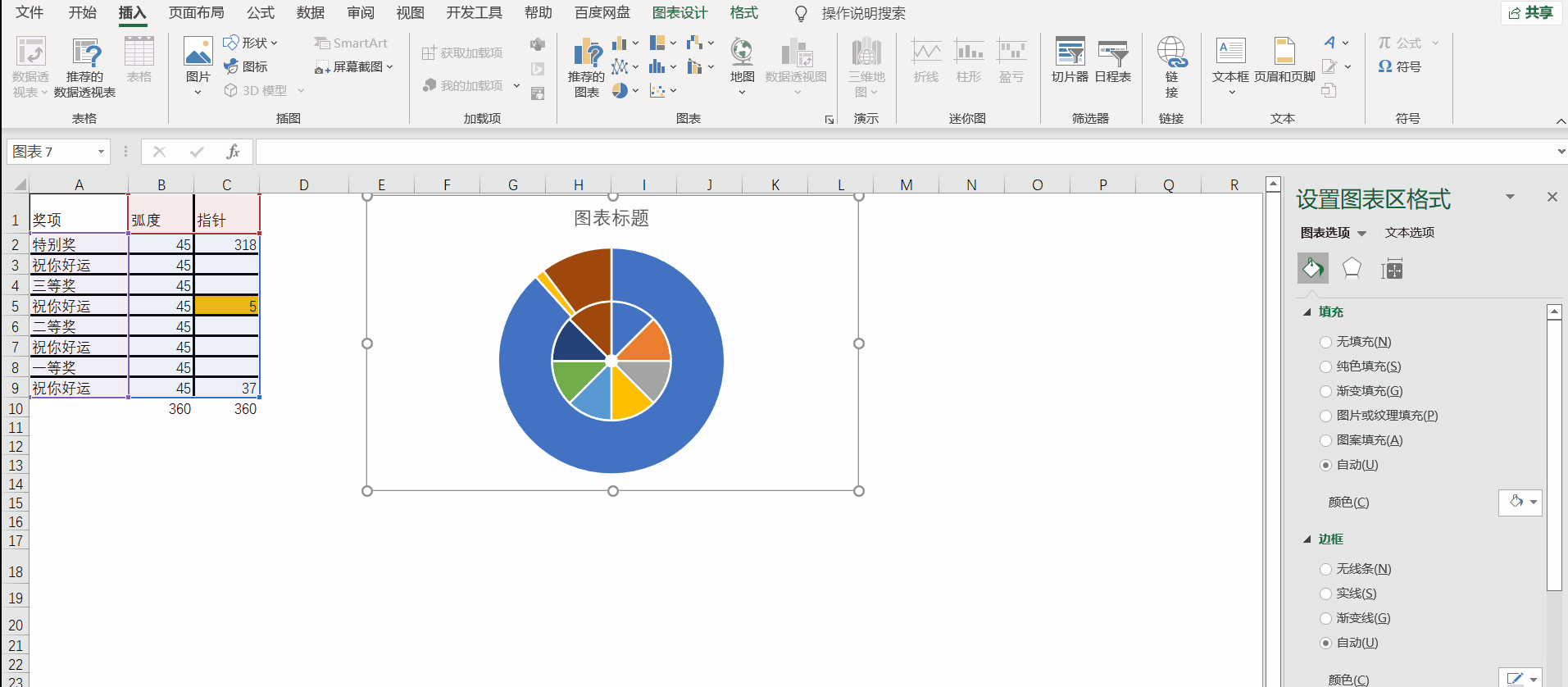Open the 地图 map chart

pos(742,67)
